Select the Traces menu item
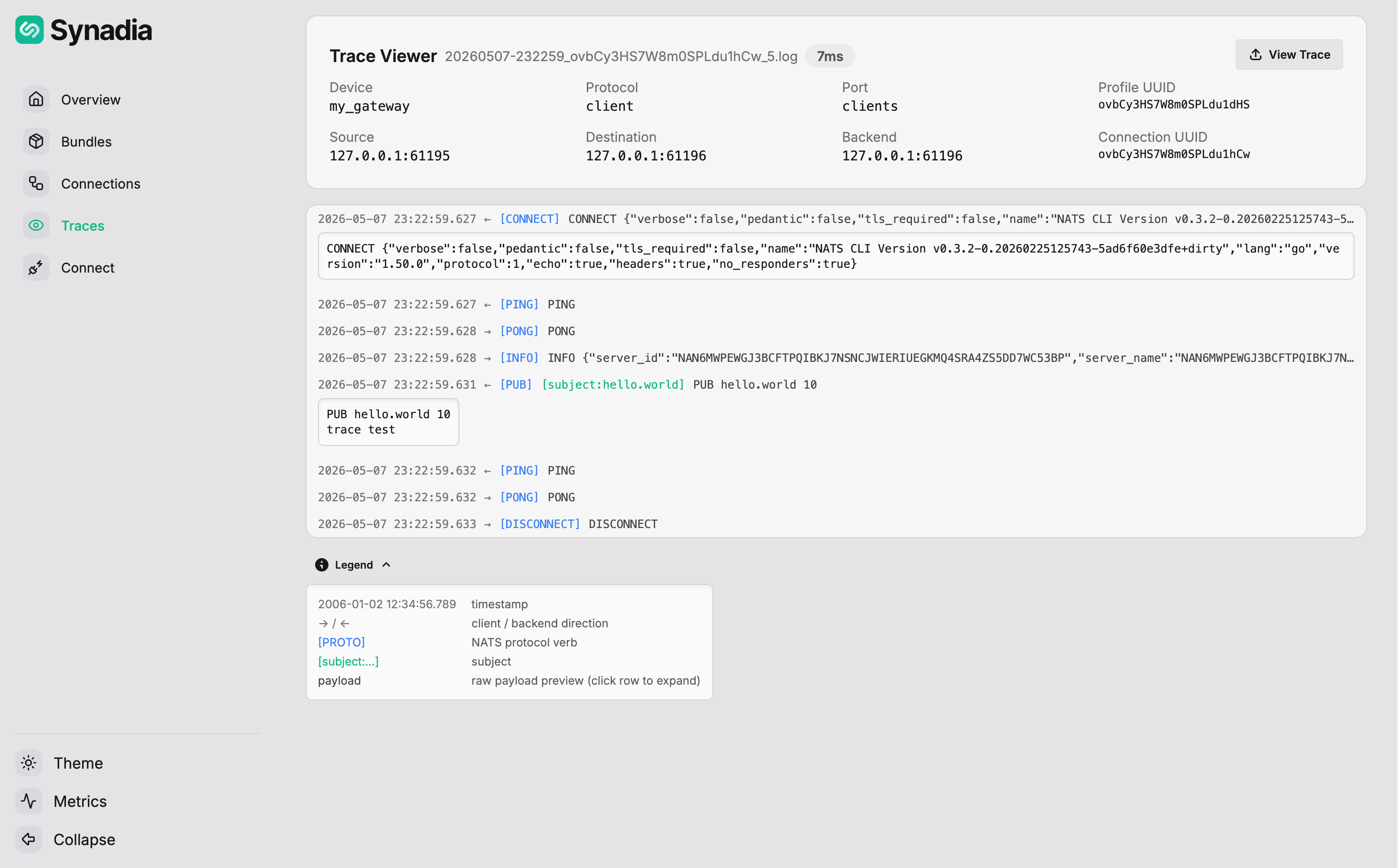Viewport: 1398px width, 868px height. pos(83,226)
